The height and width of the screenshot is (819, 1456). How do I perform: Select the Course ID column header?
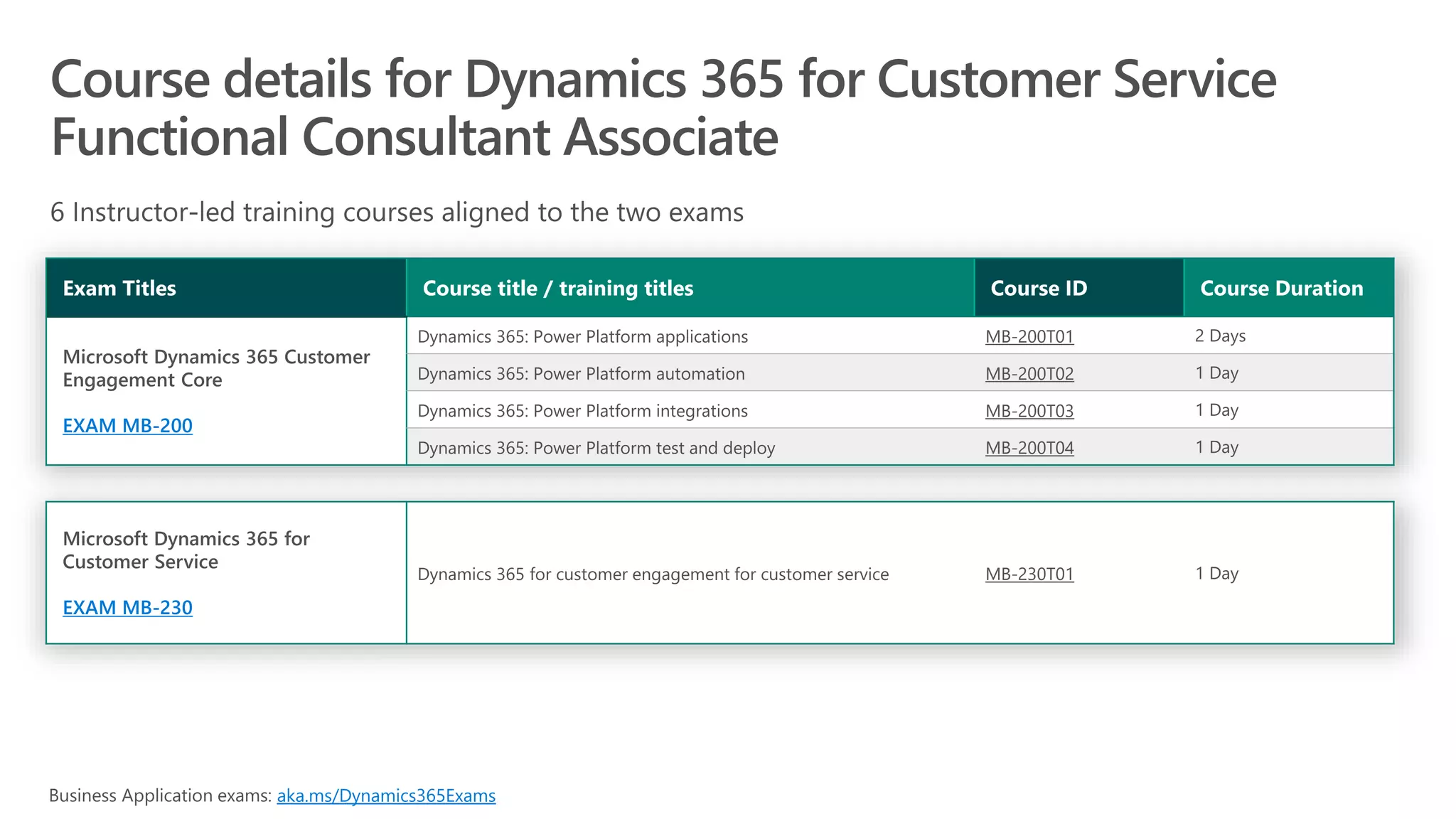1078,288
